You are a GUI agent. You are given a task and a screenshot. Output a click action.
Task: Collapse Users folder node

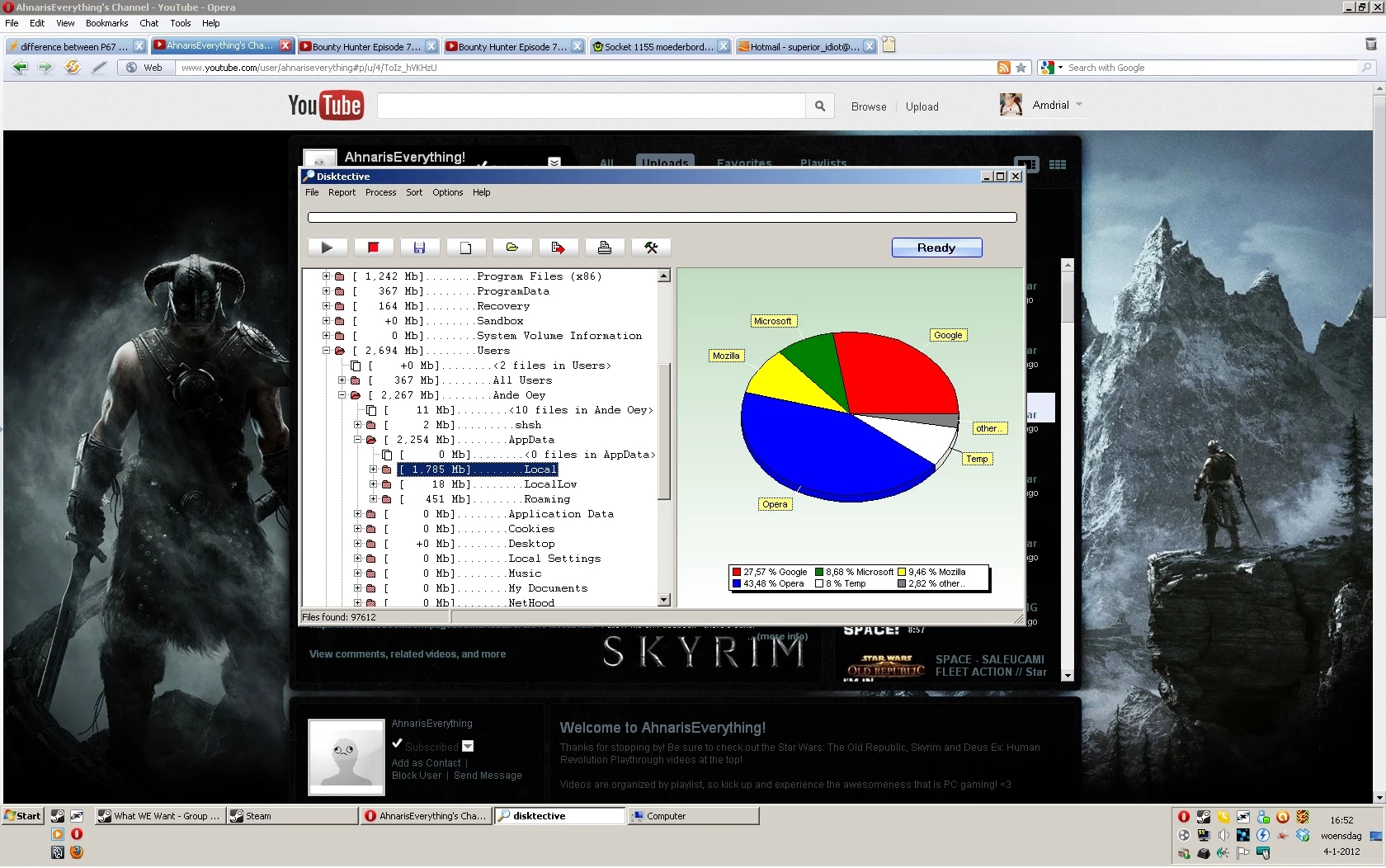tap(326, 351)
